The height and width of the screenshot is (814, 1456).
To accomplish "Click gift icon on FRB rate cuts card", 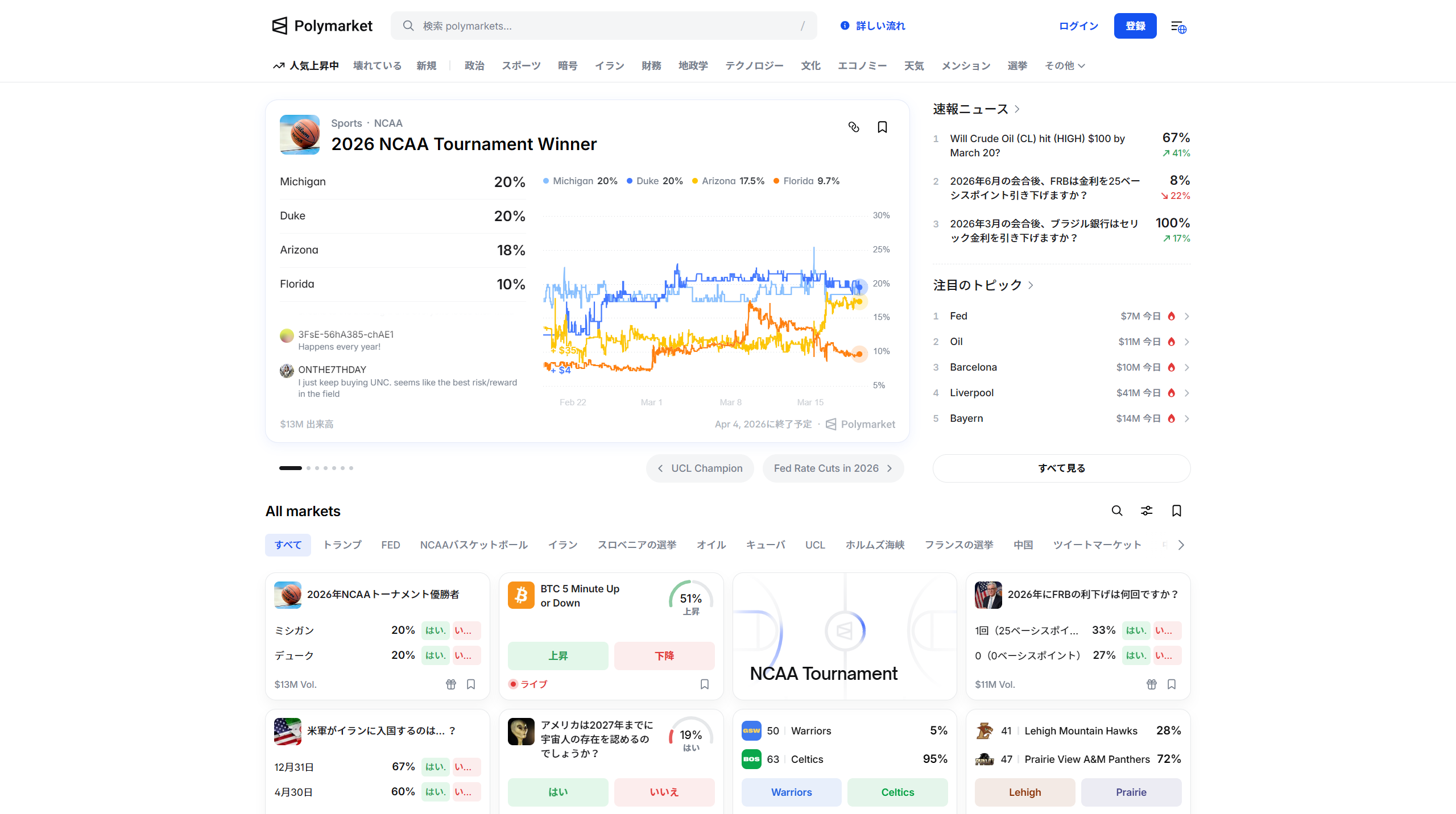I will 1152,684.
